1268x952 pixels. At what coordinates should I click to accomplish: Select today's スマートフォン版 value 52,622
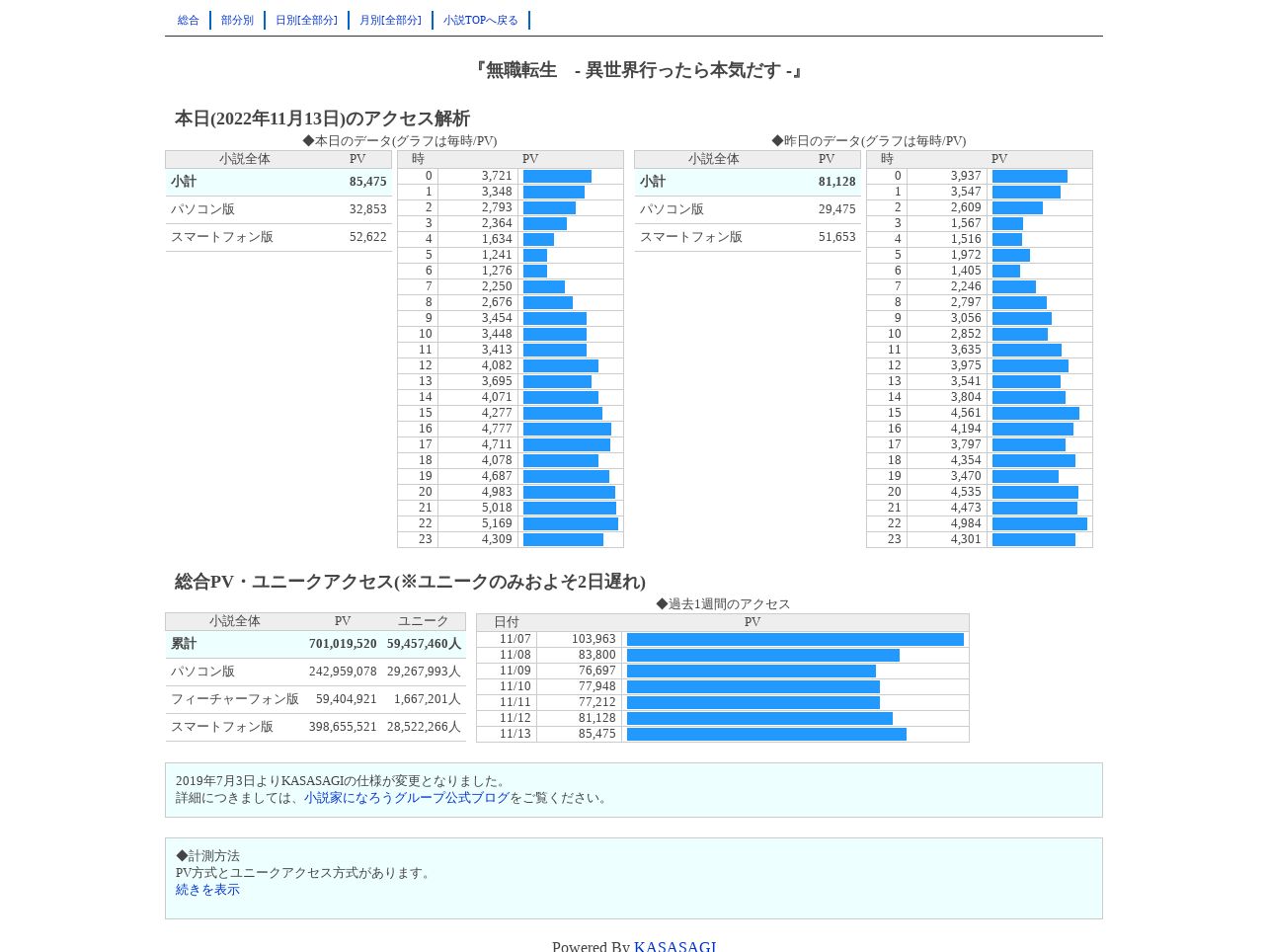coord(367,237)
